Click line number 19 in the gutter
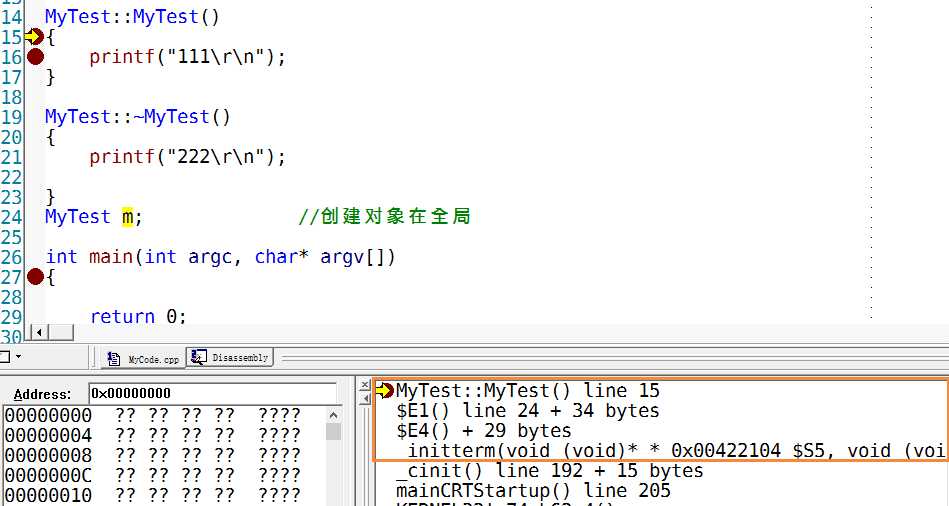 (11, 117)
